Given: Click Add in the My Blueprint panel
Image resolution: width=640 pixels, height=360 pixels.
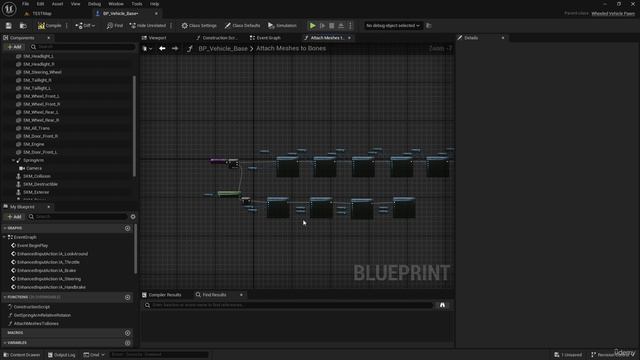Looking at the screenshot, I should coord(15,217).
